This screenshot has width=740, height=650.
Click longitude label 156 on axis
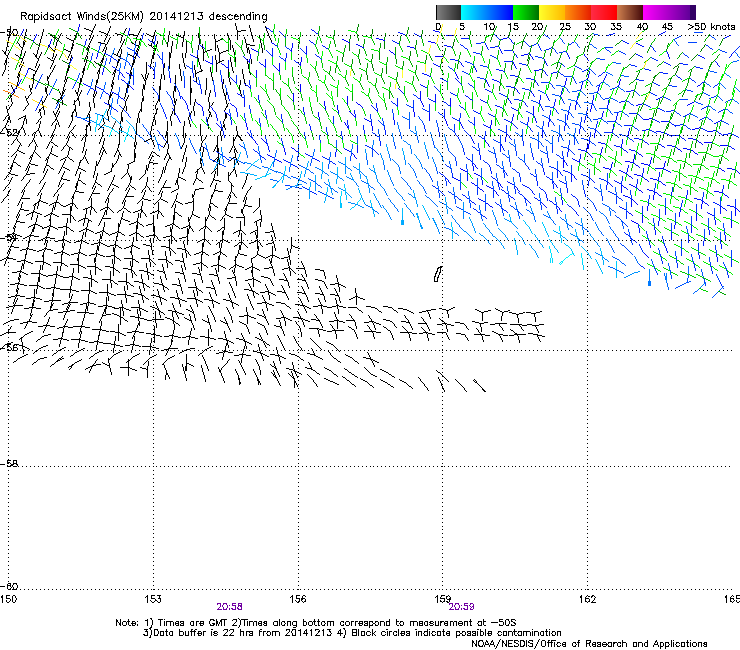coord(298,599)
